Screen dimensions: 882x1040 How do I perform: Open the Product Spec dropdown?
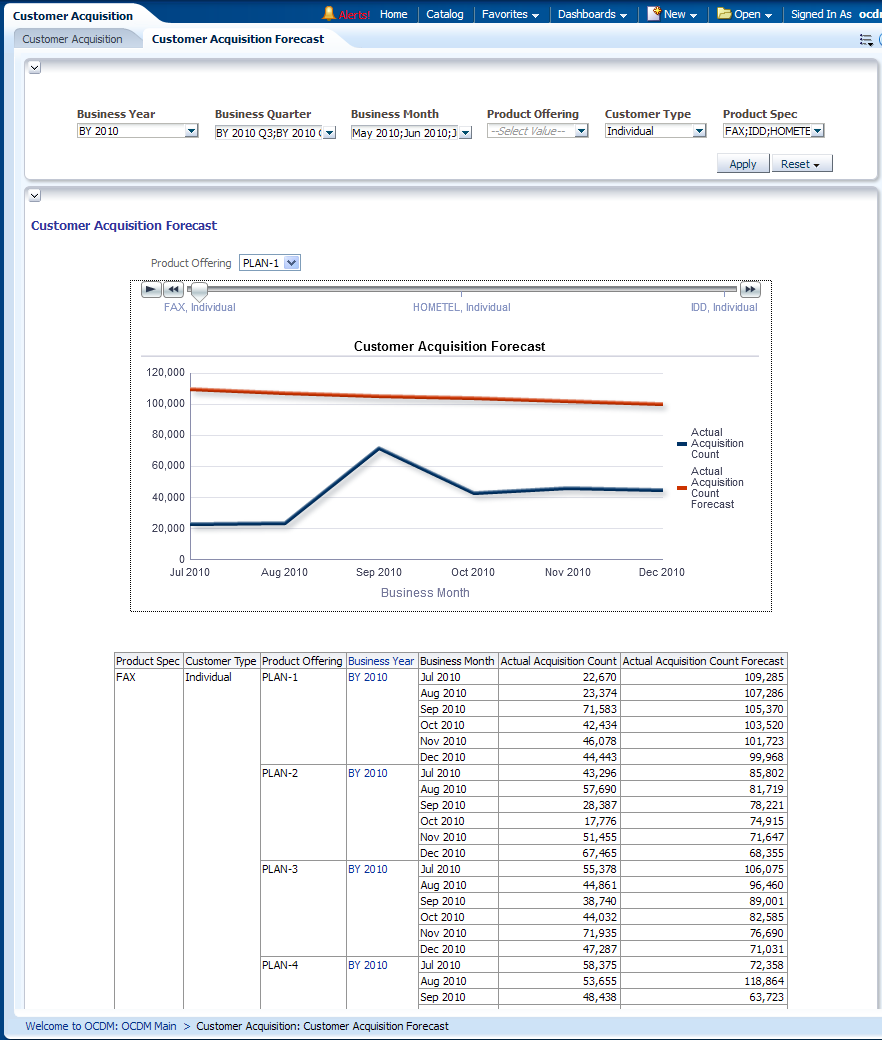pyautogui.click(x=817, y=131)
